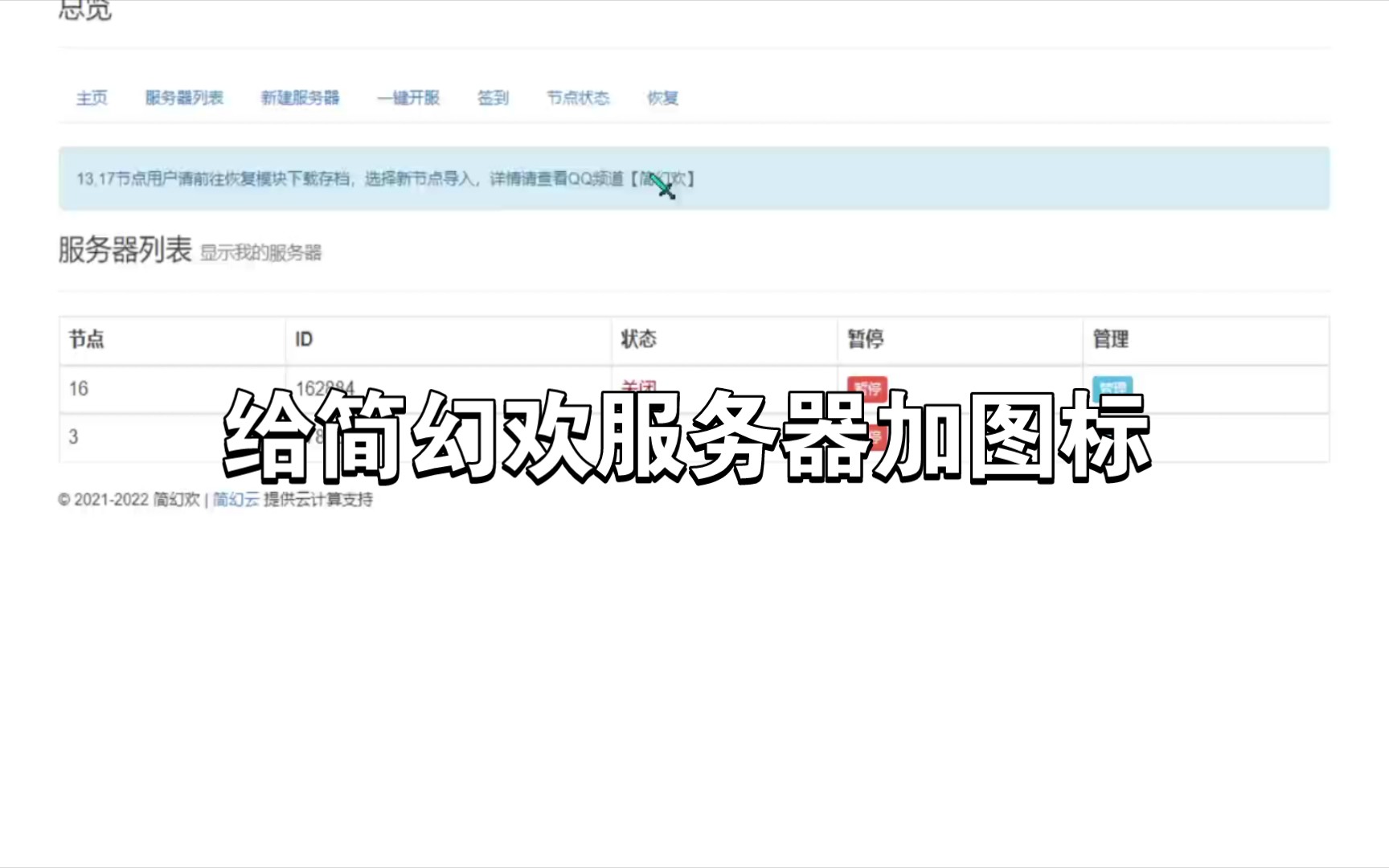Go to the 新建服务器 tab
This screenshot has height=868, width=1389.
pos(300,98)
